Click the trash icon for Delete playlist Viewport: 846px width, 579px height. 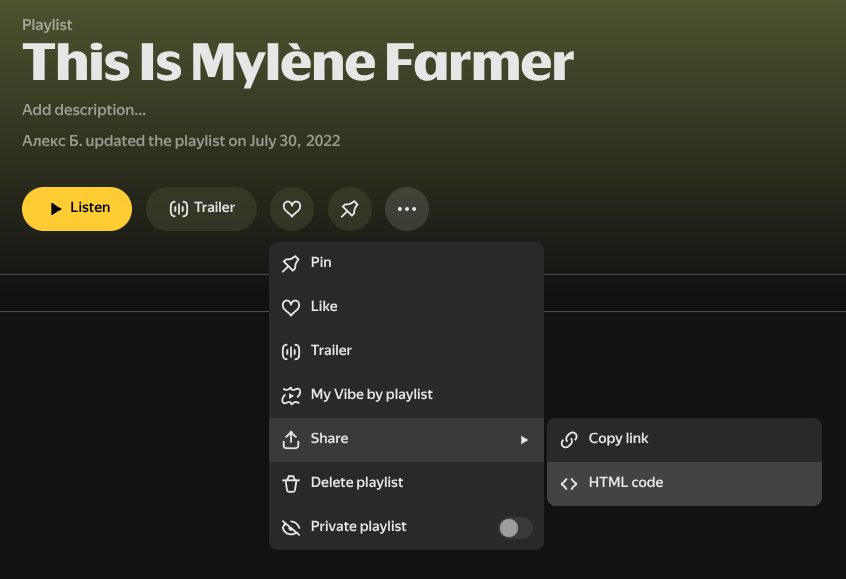coord(291,483)
